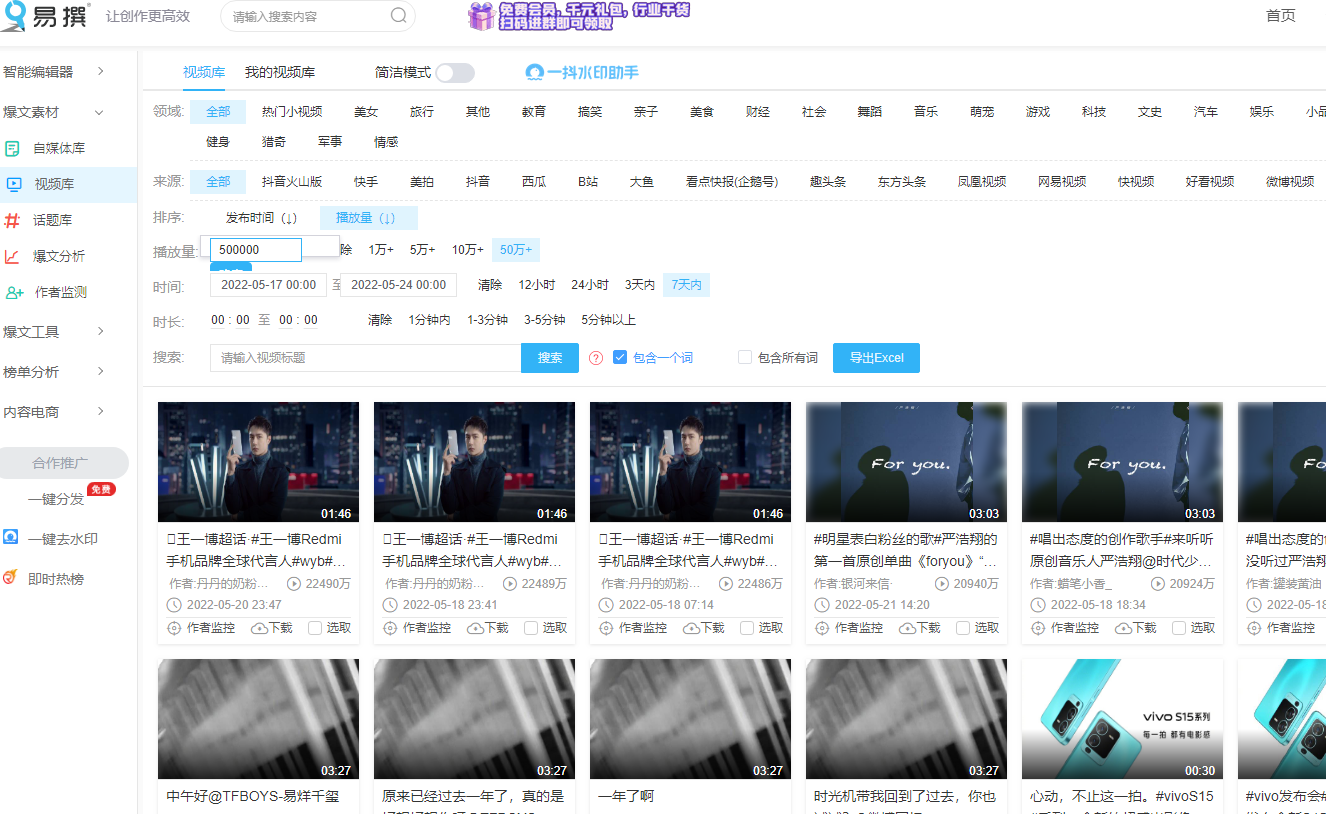Click the clock icon beside 2022-05-21 14:20

822,605
